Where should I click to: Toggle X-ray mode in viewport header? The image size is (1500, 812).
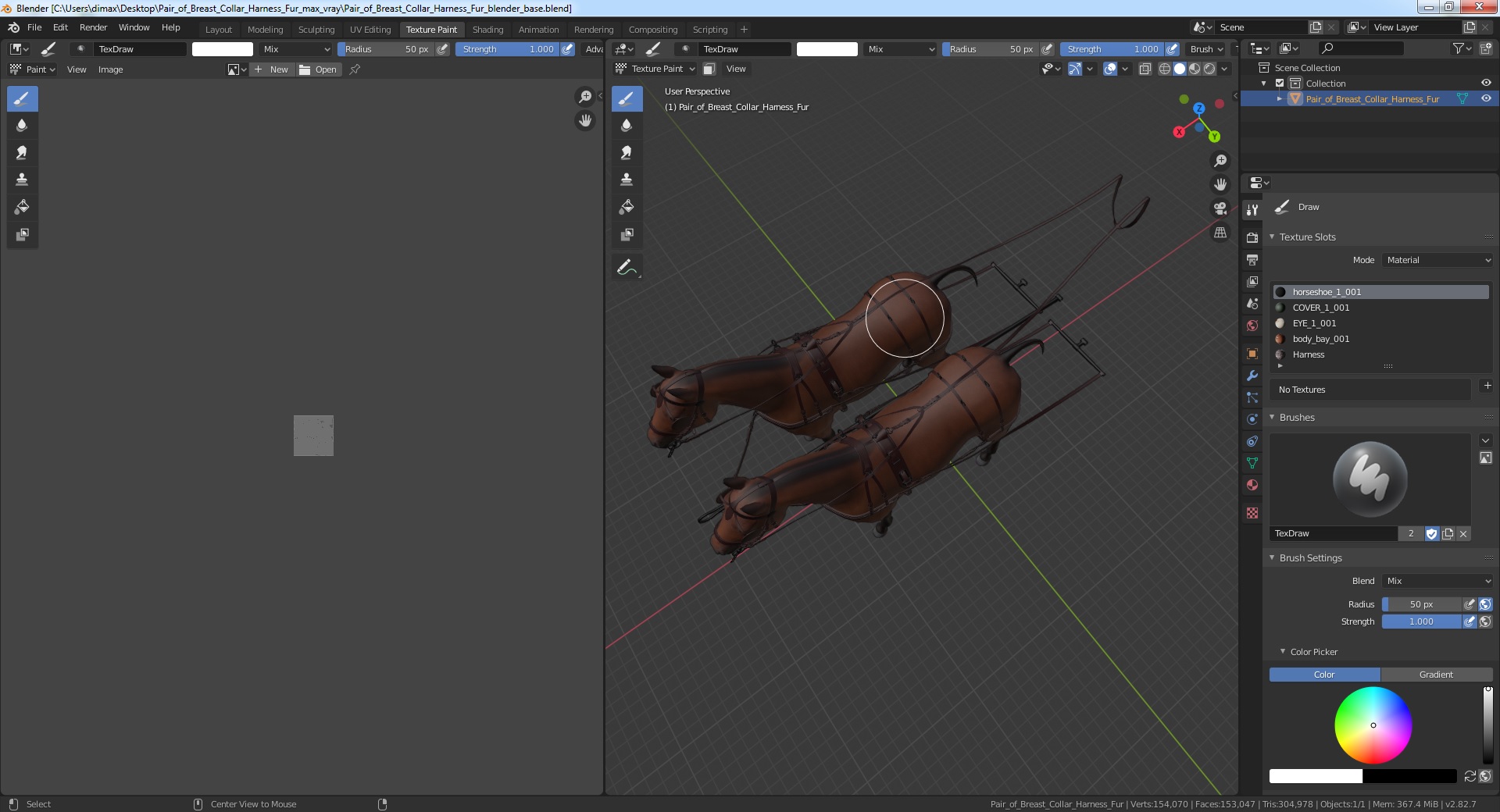[x=1145, y=69]
